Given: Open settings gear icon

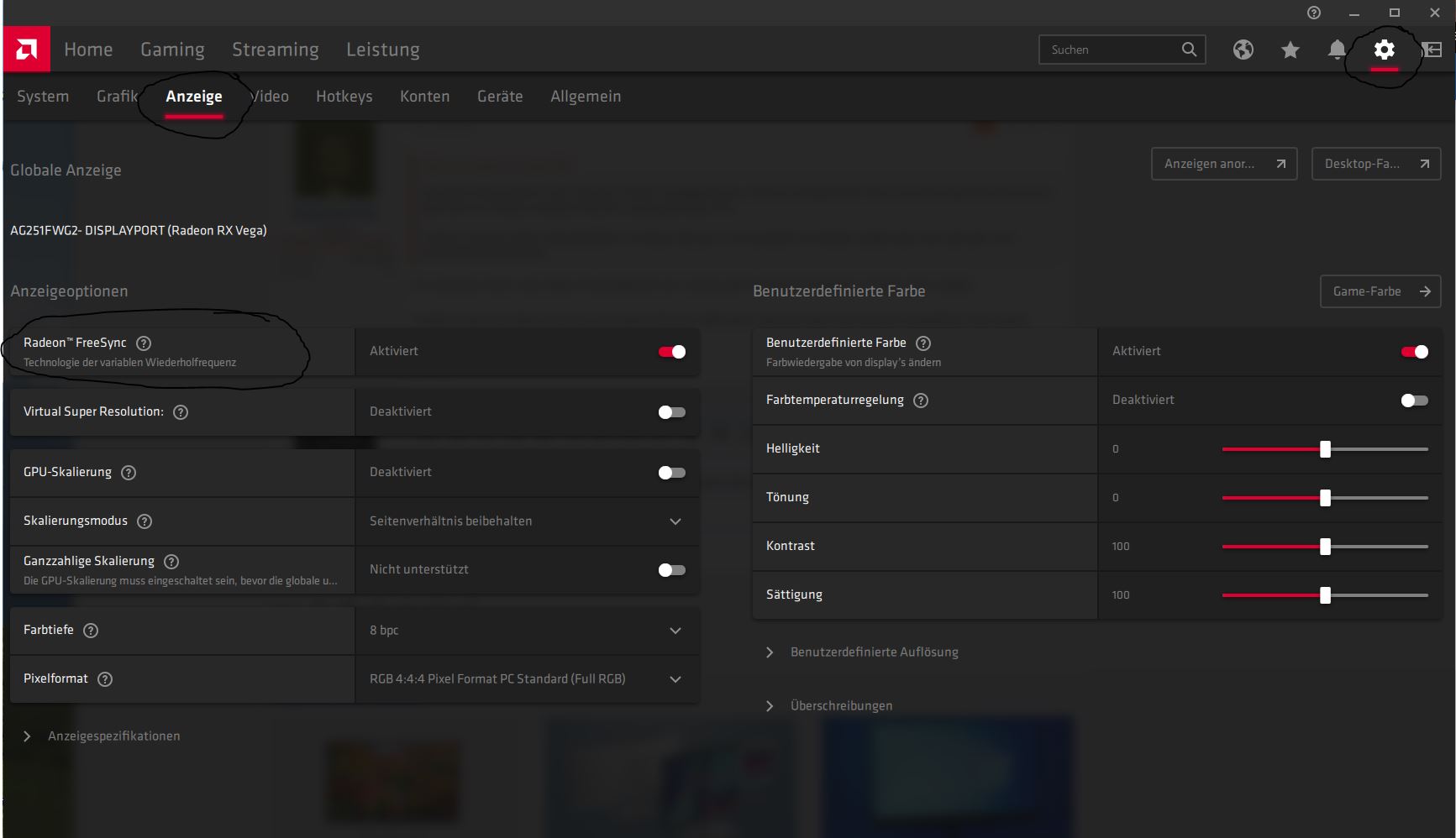Looking at the screenshot, I should [1384, 50].
